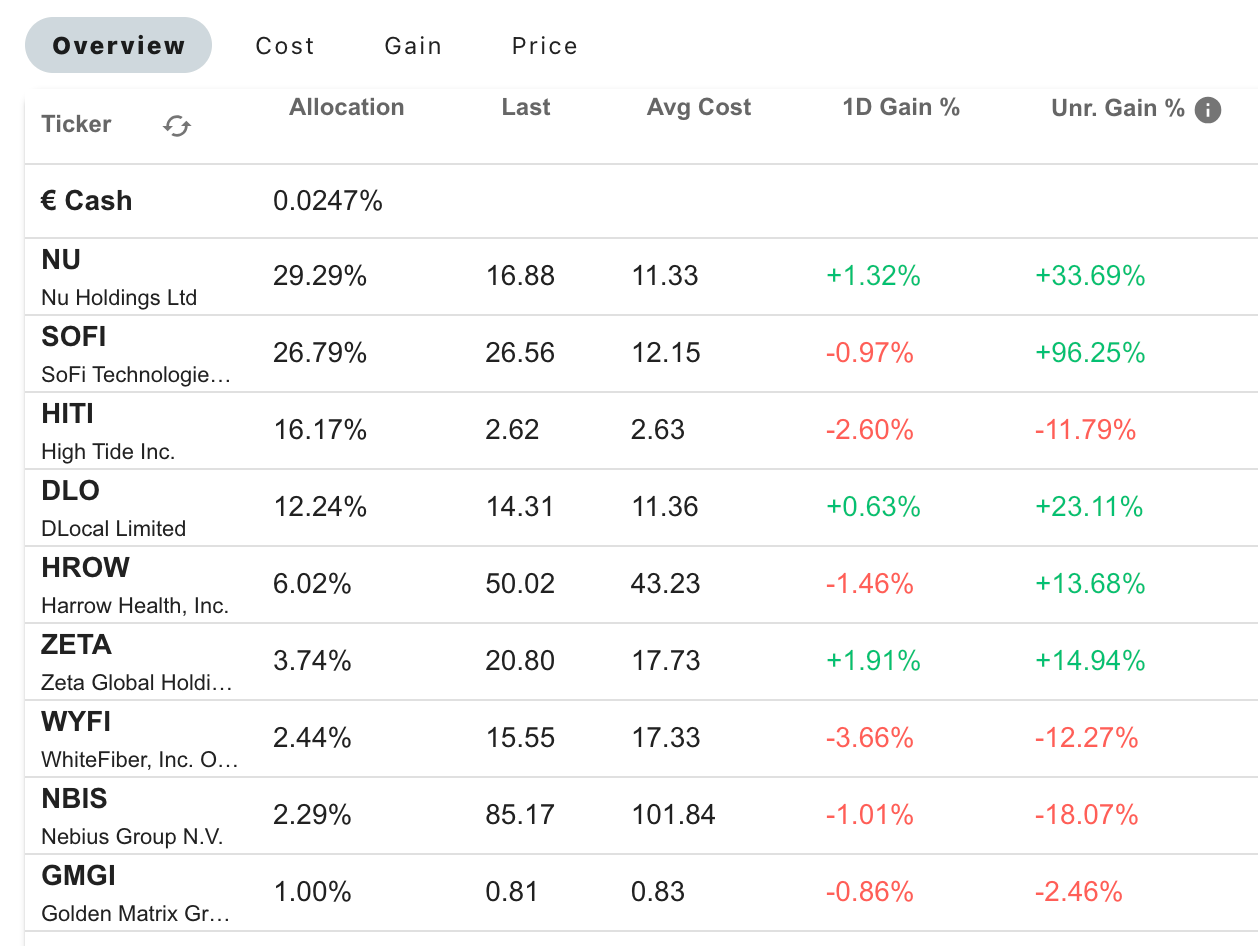Screen dimensions: 1258x946
Task: Open the Unr. Gain % info tooltip
Action: [1207, 110]
